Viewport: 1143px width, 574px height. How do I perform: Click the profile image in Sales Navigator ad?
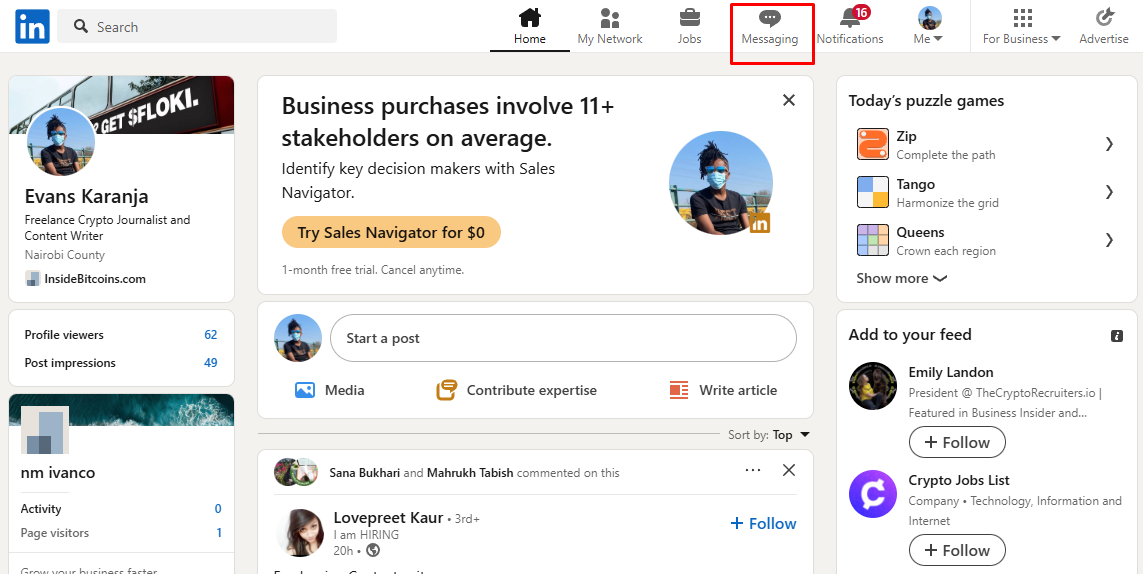(x=721, y=183)
